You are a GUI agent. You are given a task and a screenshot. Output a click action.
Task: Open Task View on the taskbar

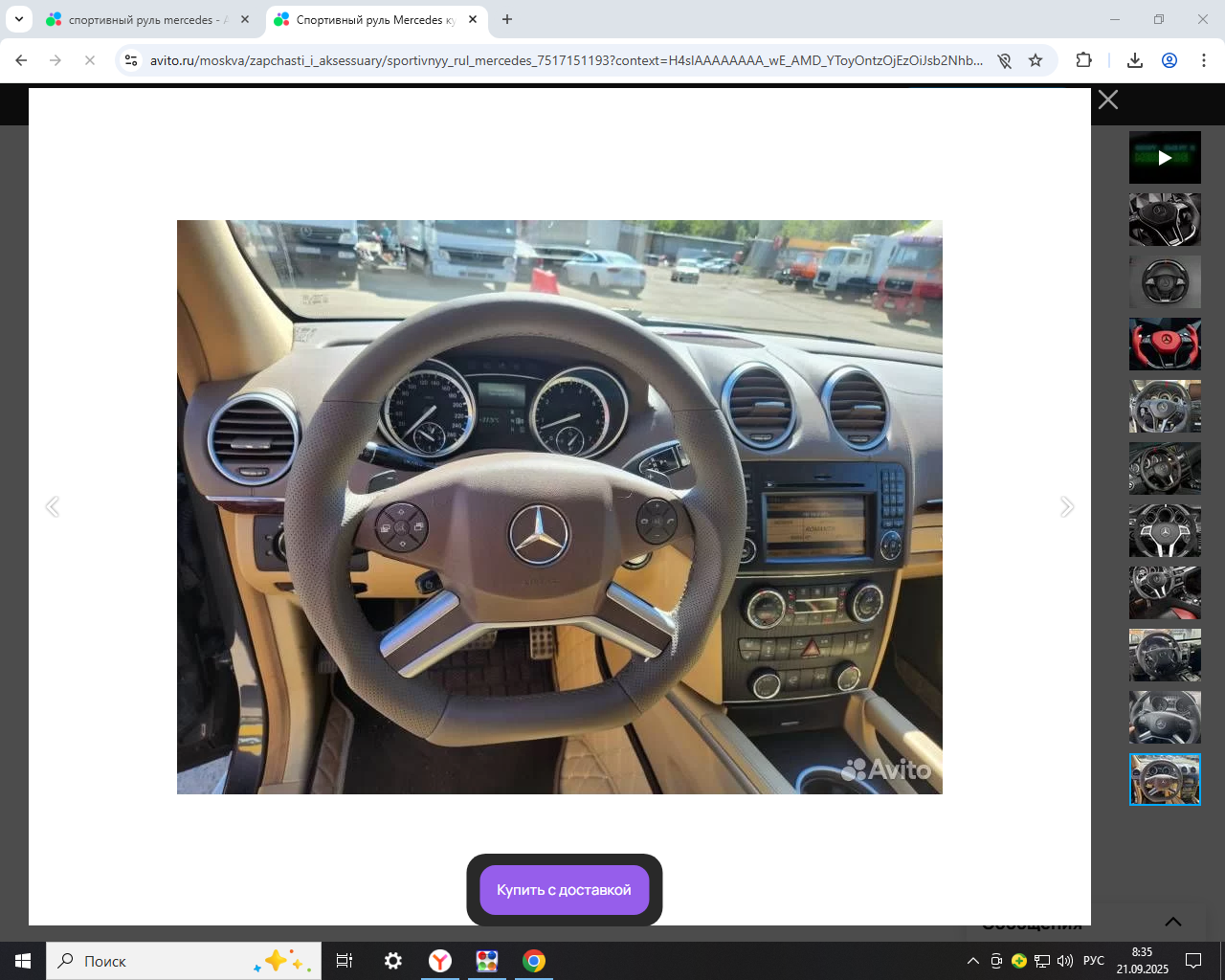coord(345,961)
